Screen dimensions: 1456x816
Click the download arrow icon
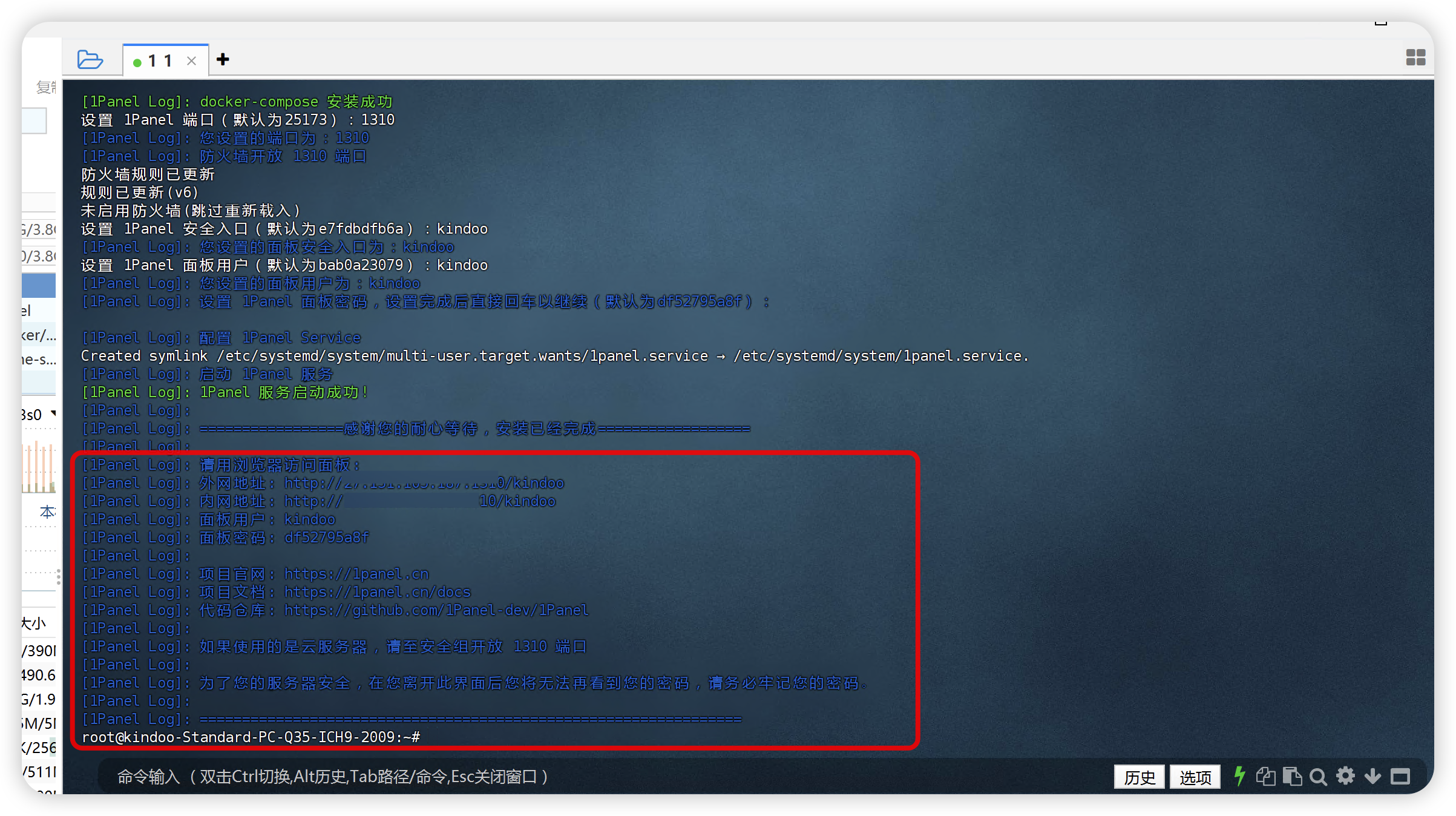1372,776
